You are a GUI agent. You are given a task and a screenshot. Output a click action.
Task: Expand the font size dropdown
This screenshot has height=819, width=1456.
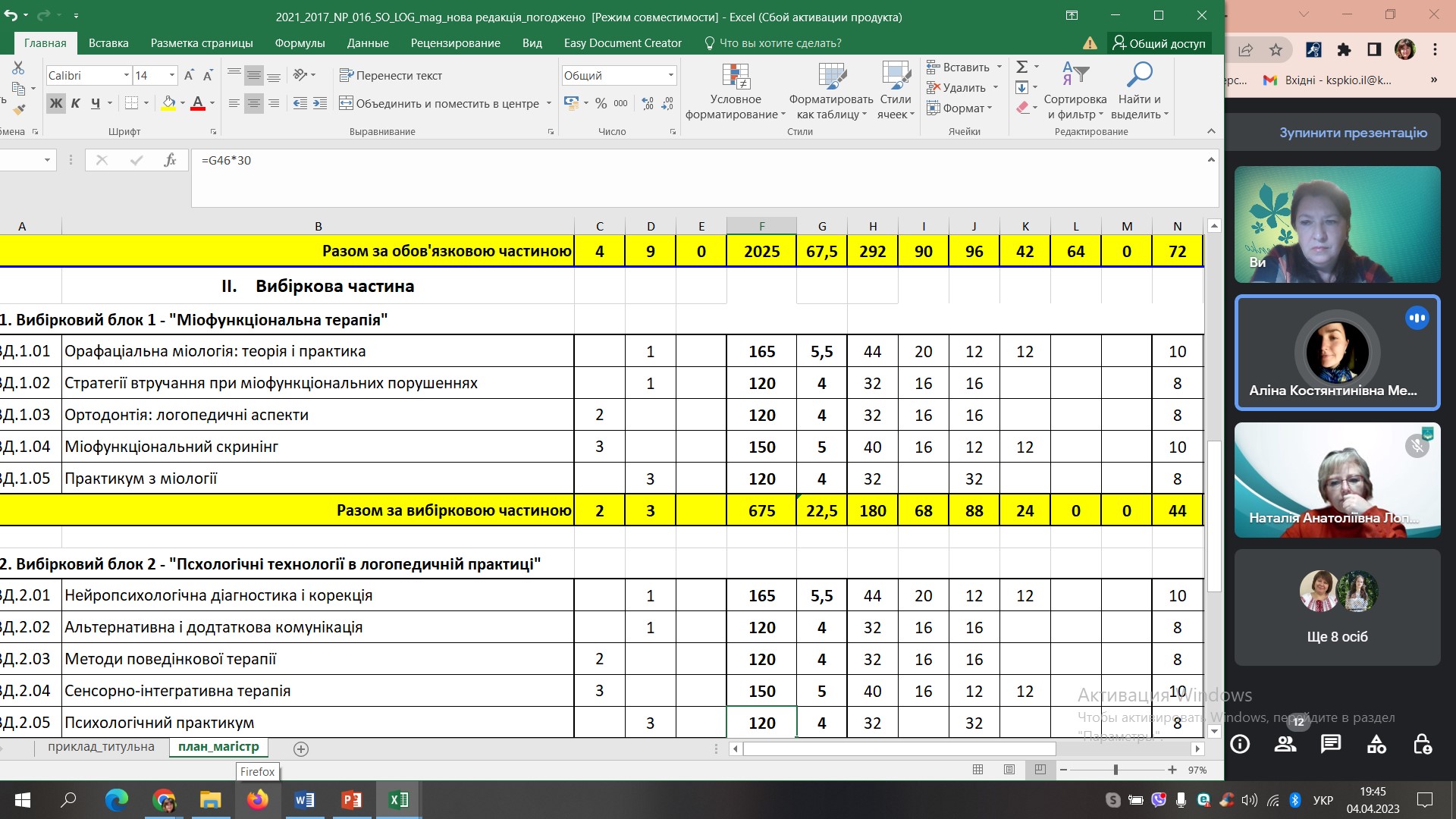click(x=172, y=75)
